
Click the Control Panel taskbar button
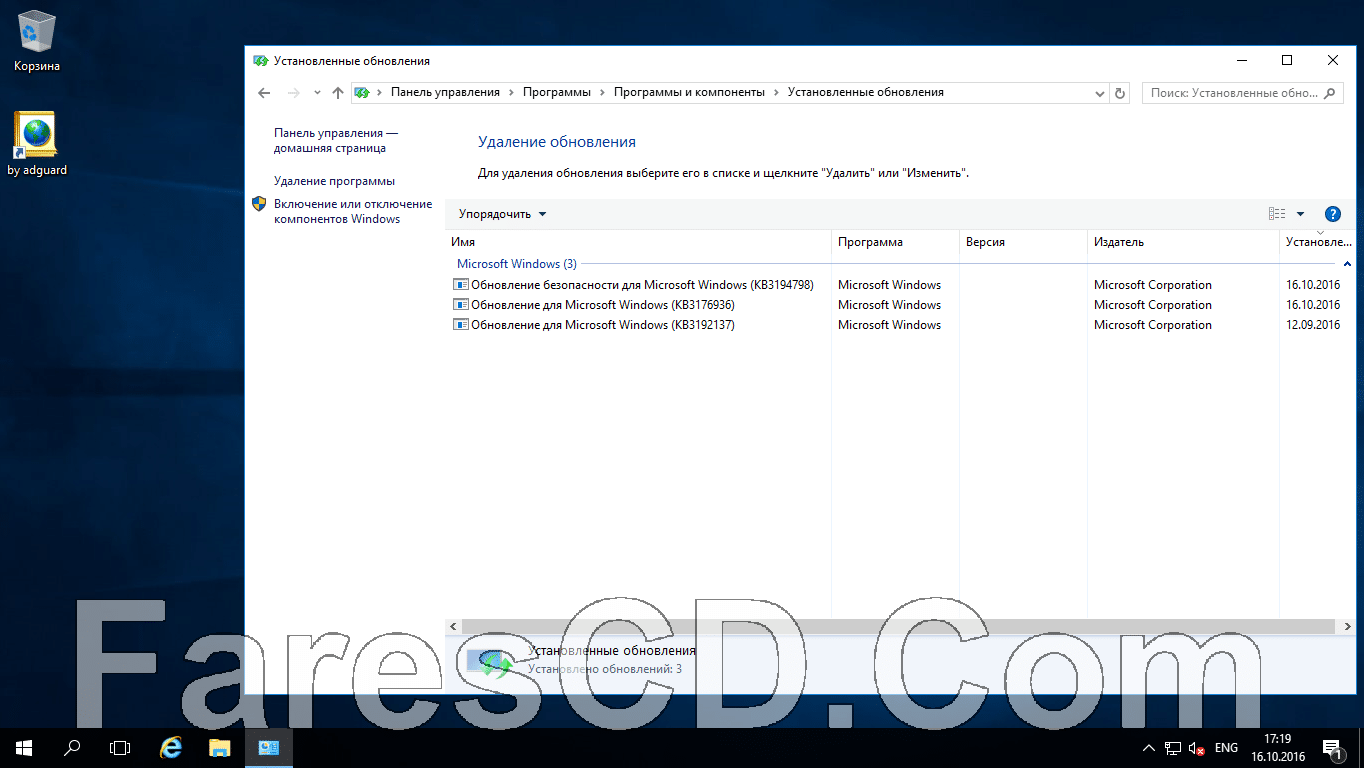[269, 747]
